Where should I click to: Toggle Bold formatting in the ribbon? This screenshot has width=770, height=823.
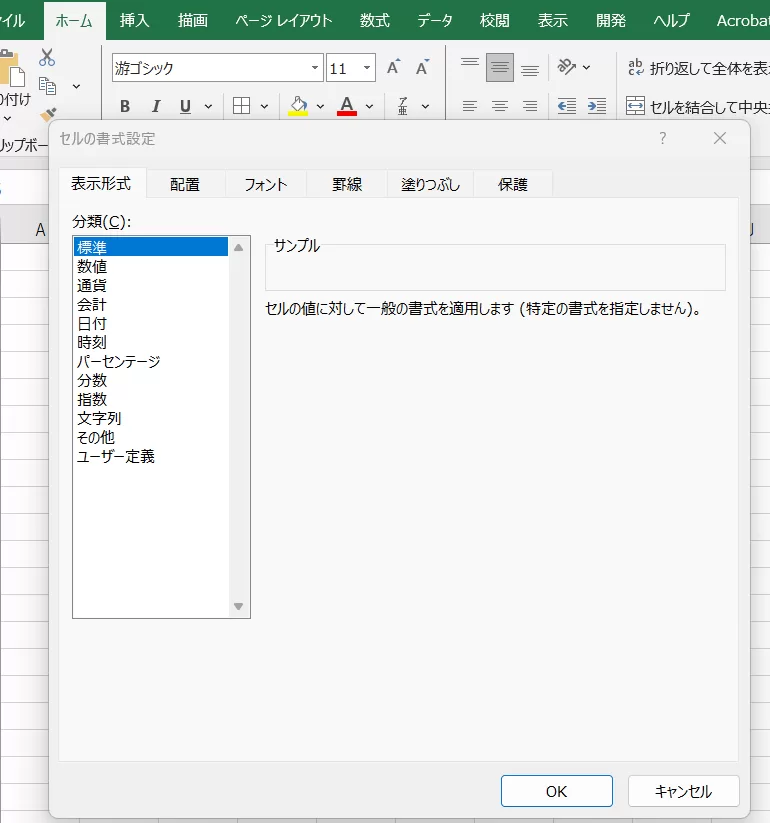pyautogui.click(x=125, y=106)
